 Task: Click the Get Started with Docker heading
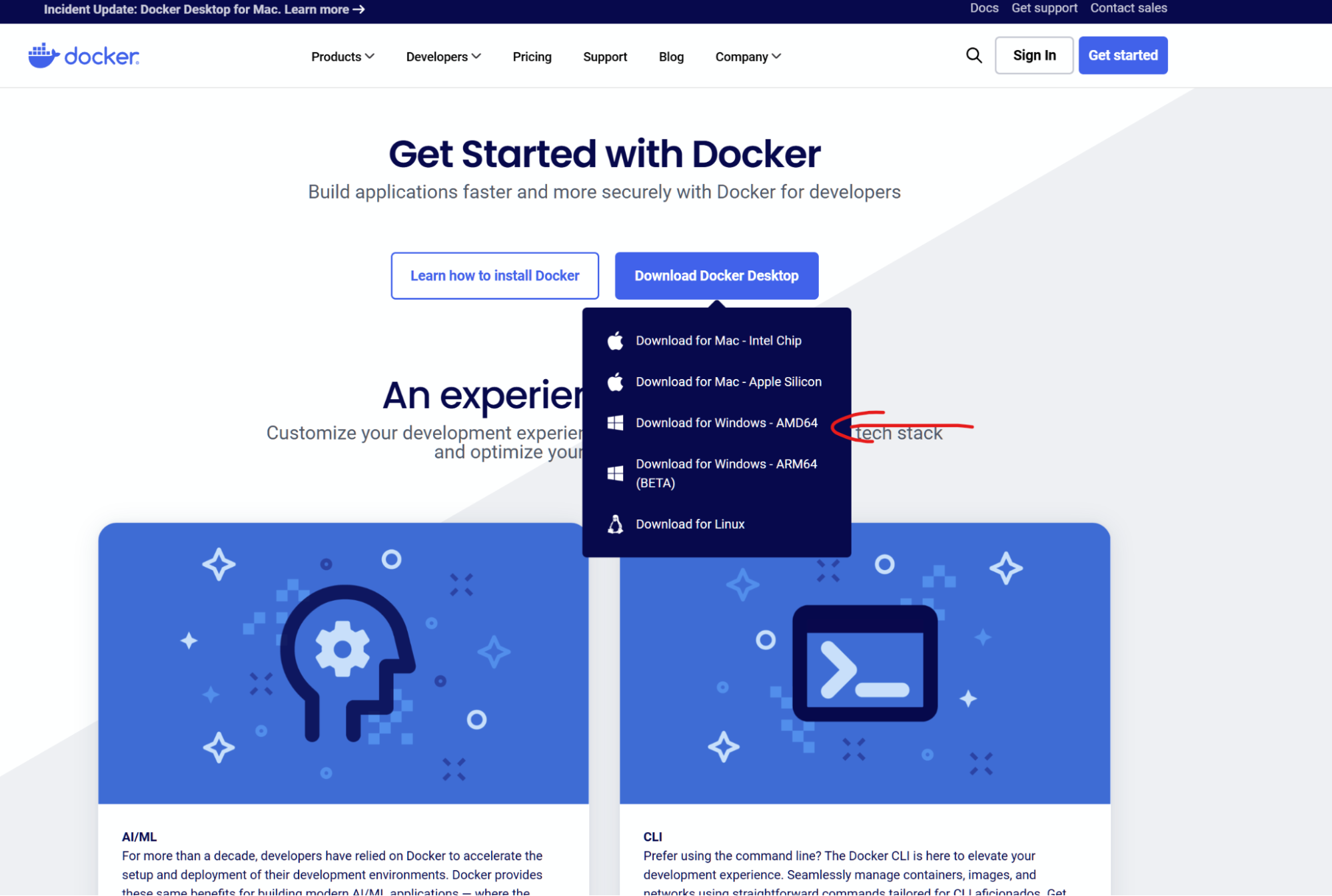(604, 154)
